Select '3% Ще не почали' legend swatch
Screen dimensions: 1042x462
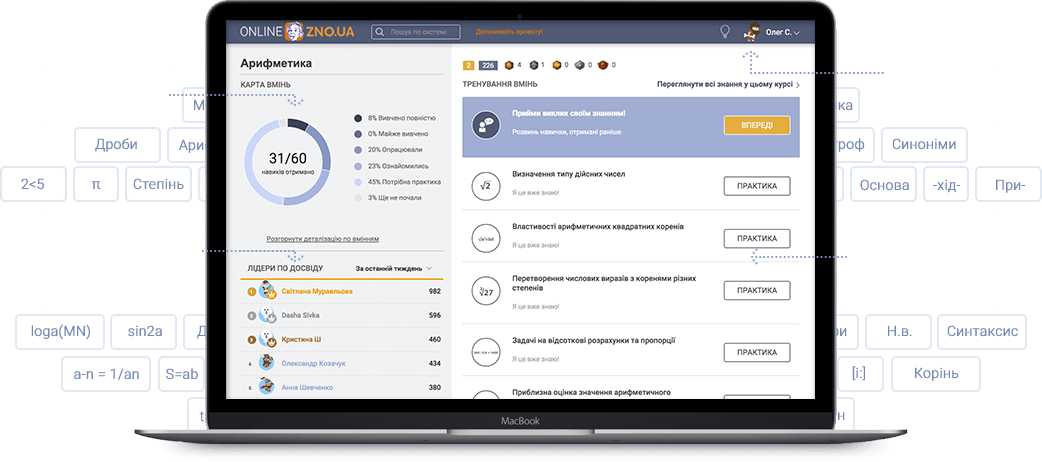[358, 197]
